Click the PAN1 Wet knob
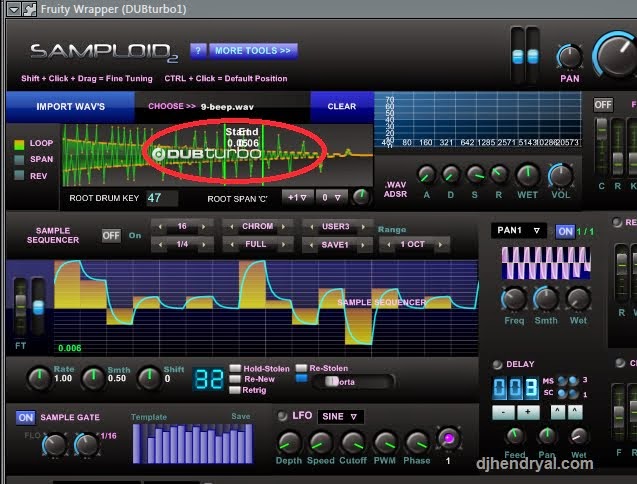Screen dimensions: 637x484 tap(578, 299)
